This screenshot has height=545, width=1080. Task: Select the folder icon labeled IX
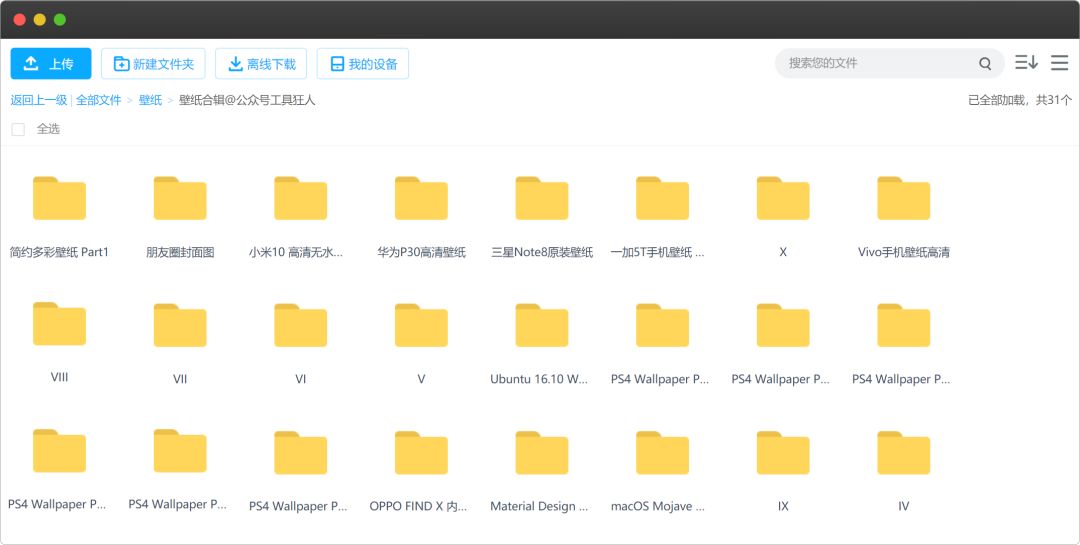coord(782,453)
